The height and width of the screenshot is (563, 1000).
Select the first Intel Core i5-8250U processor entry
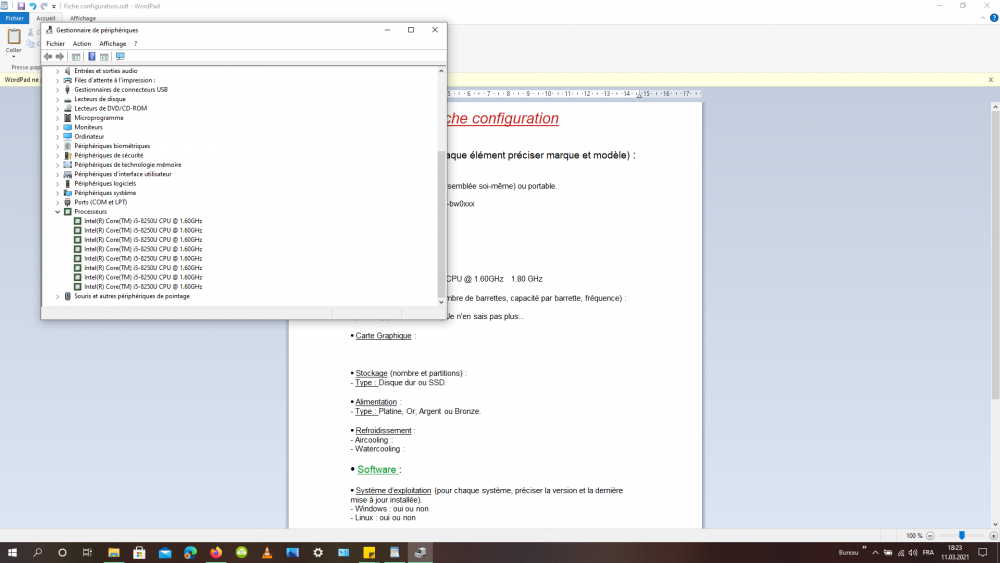(x=142, y=221)
